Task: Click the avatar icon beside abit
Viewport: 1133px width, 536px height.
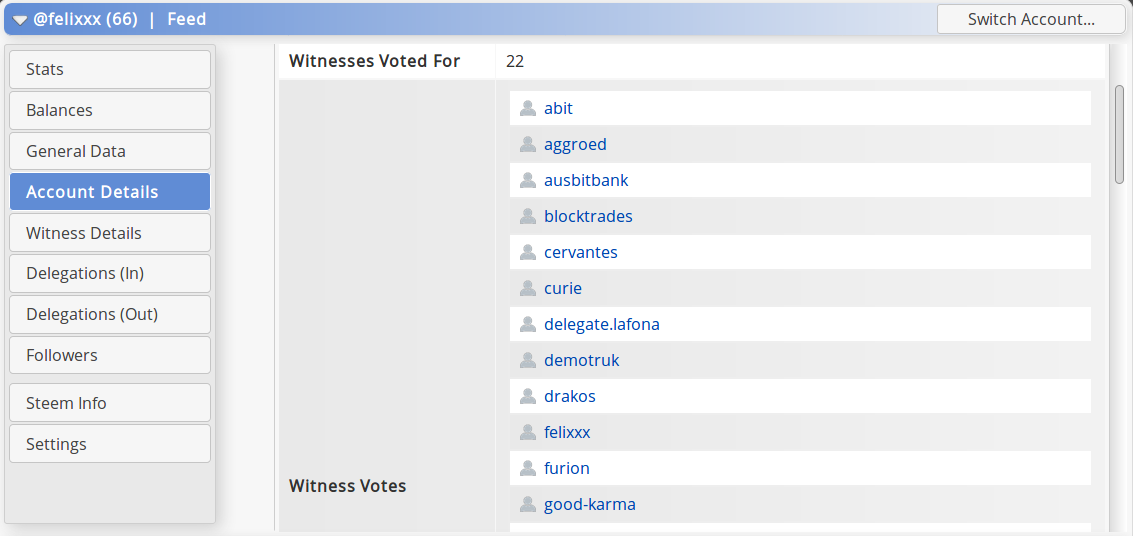Action: pos(527,108)
